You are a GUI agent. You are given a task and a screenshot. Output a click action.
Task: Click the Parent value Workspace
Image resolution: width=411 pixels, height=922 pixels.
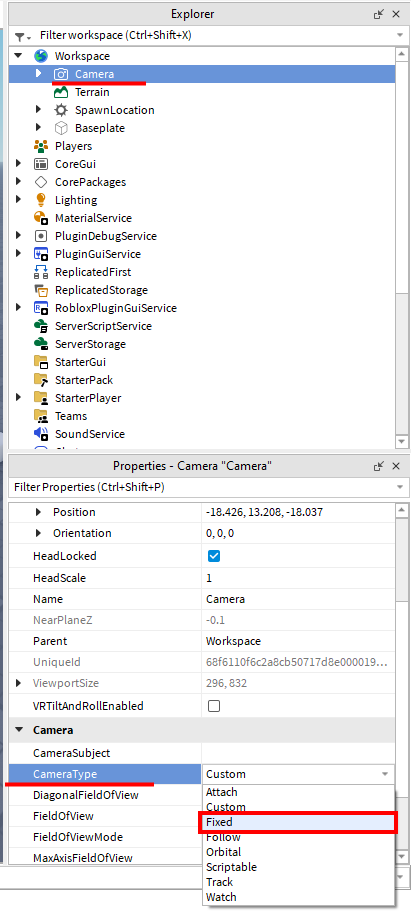click(298, 641)
